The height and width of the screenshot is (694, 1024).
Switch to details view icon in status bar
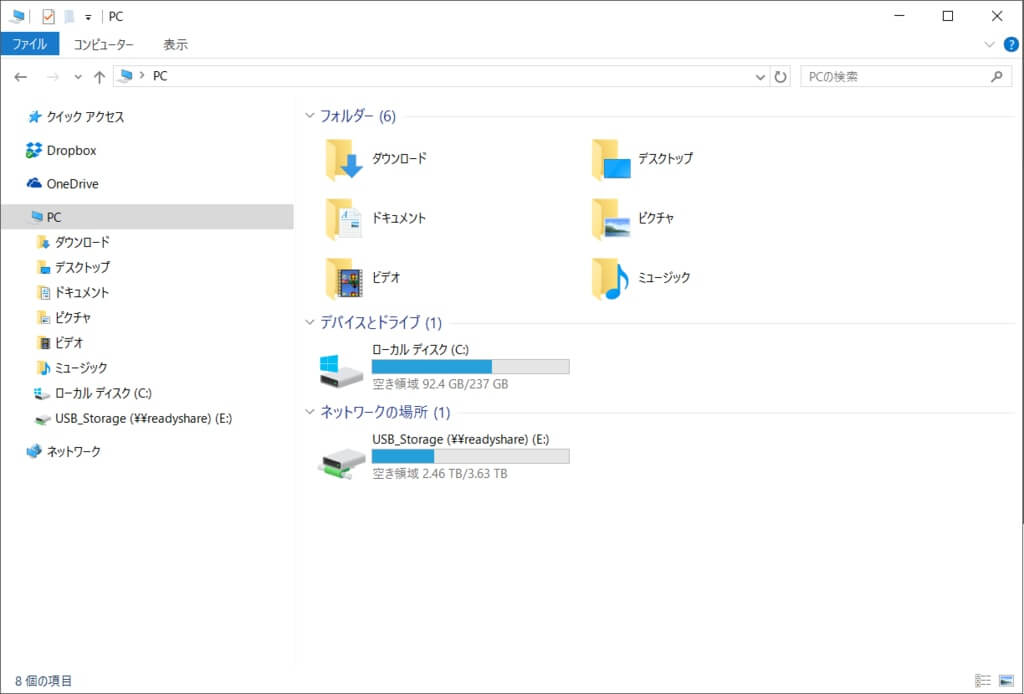tap(983, 681)
